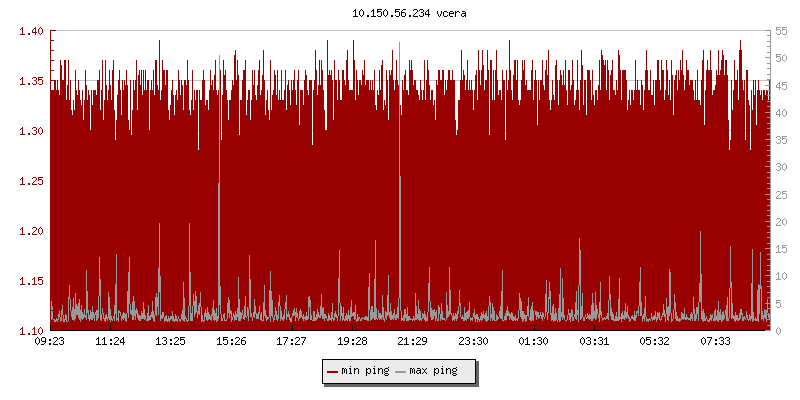Select the 1.10 left axis value
This screenshot has width=800, height=400.
click(32, 330)
